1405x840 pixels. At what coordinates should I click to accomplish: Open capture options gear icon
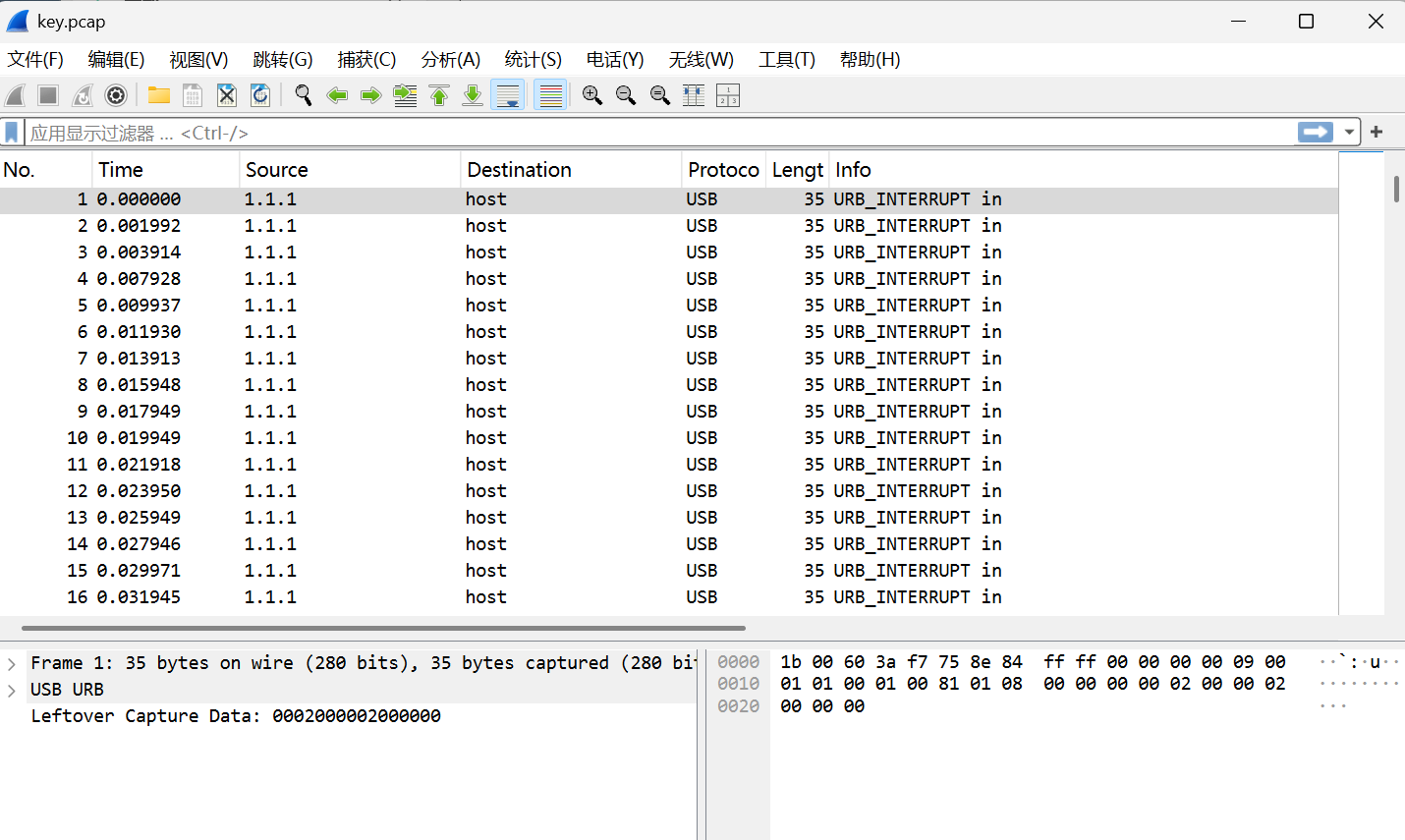pos(116,95)
